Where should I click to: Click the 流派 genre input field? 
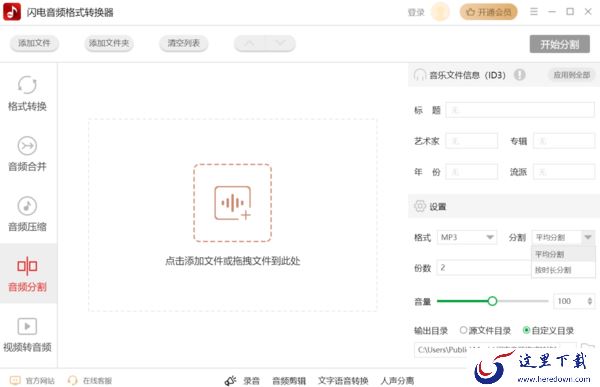[x=564, y=171]
